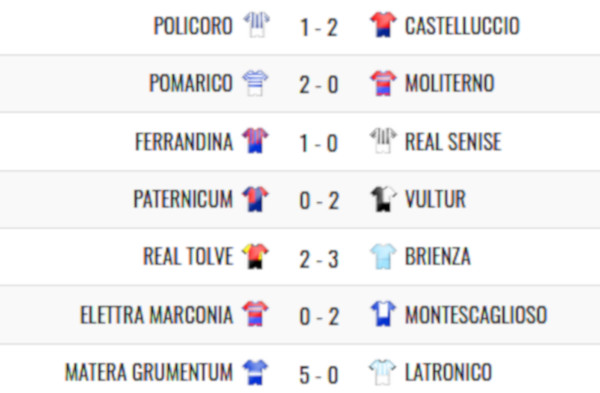Click the Castelluccio team name
Viewport: 600px width, 393px height.
click(x=462, y=26)
